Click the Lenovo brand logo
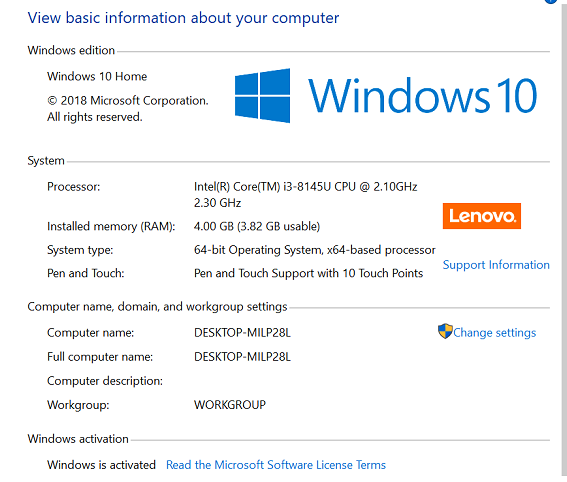 pyautogui.click(x=482, y=216)
